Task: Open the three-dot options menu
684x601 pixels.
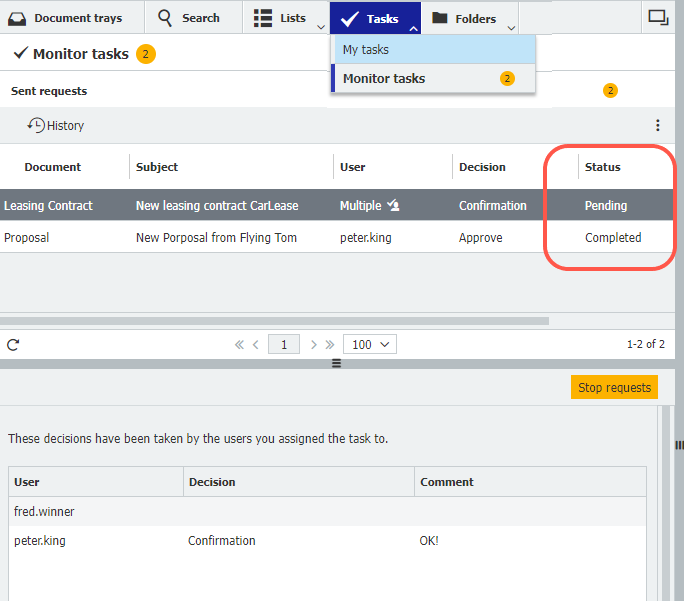Action: pos(657,126)
